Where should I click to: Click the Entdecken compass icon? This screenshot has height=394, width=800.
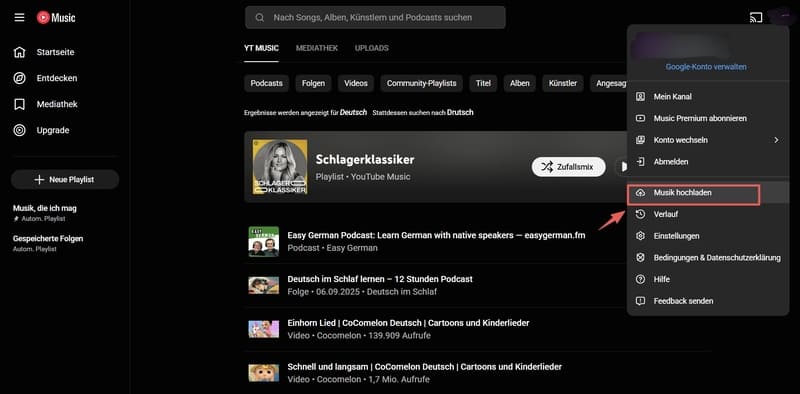[x=19, y=78]
